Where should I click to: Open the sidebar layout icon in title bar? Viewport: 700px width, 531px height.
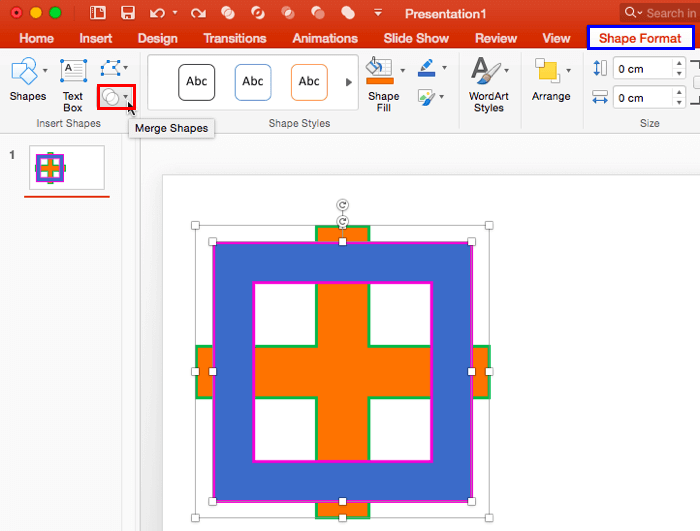coord(97,13)
